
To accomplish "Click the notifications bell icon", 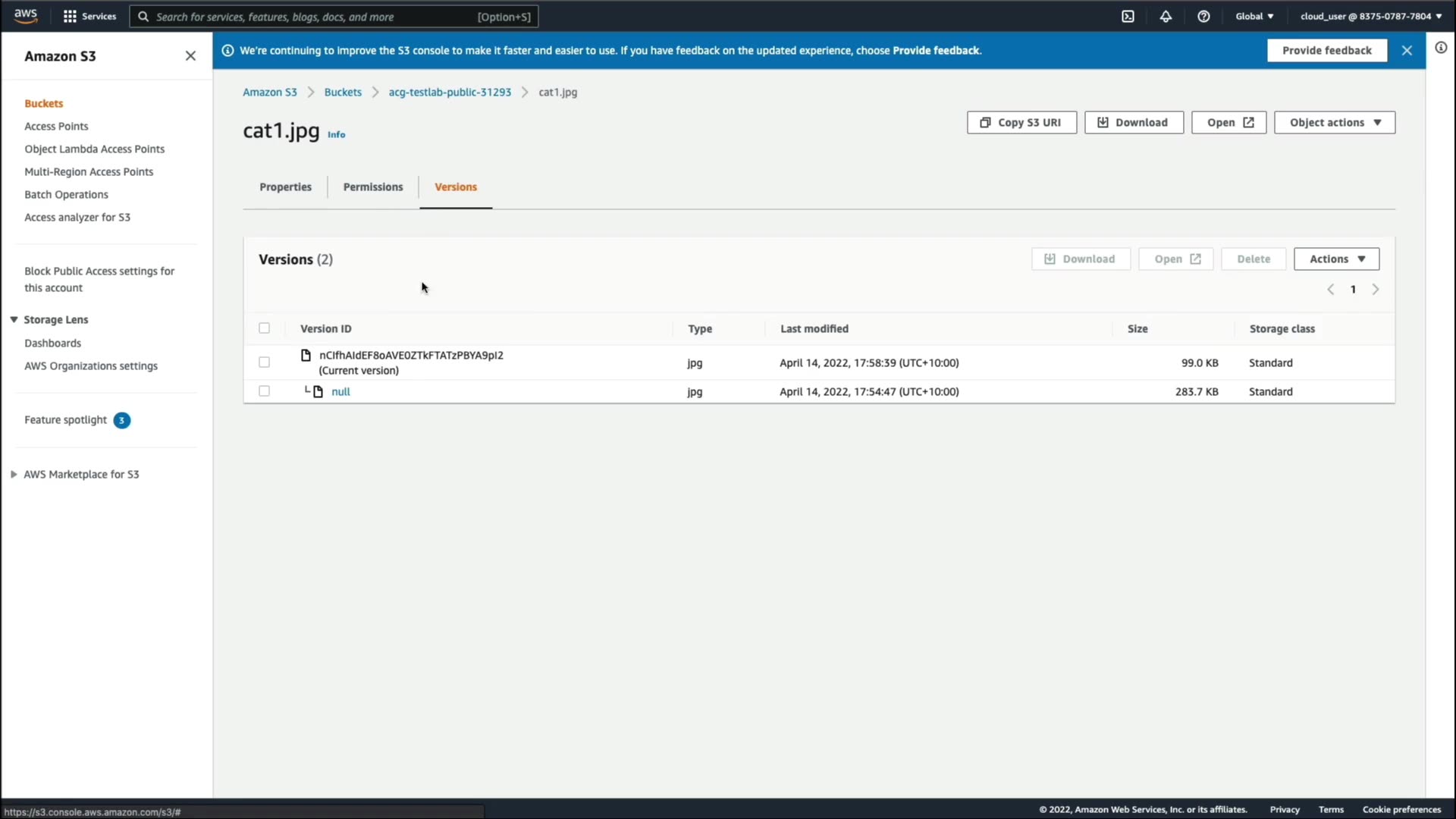I will (1166, 17).
